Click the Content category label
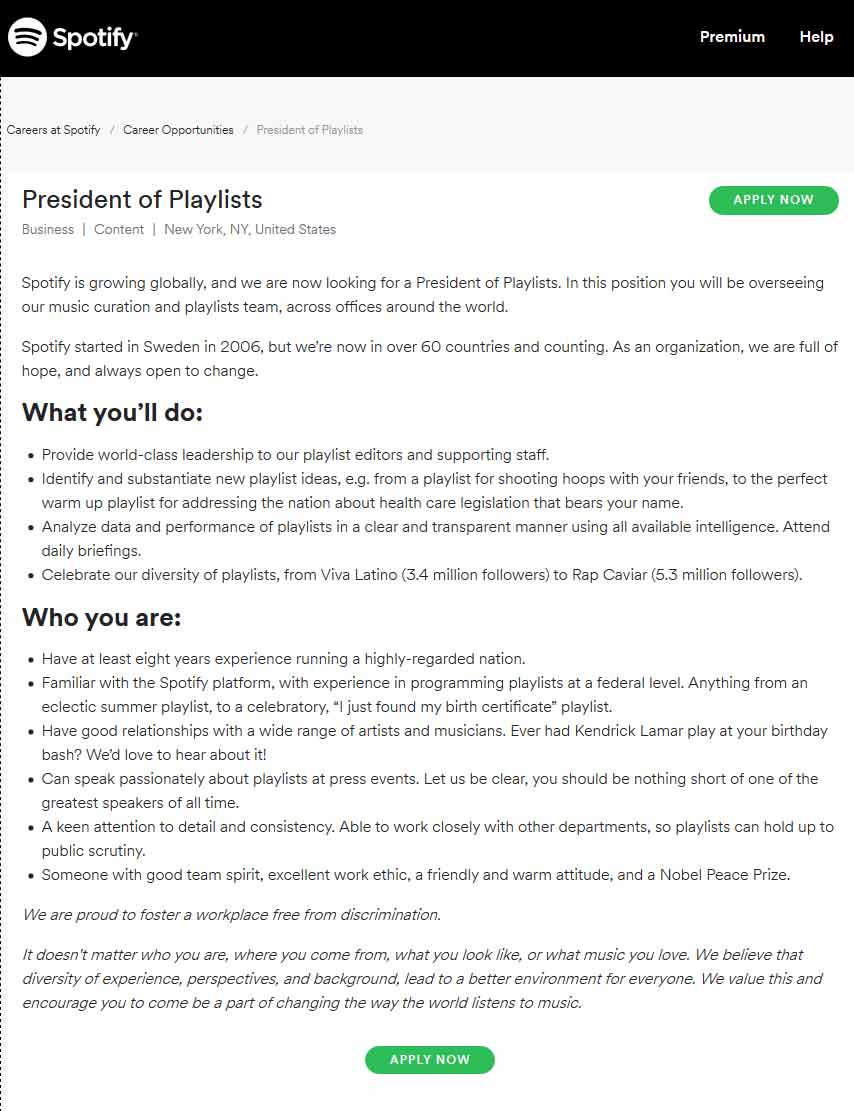854x1111 pixels. [x=119, y=229]
